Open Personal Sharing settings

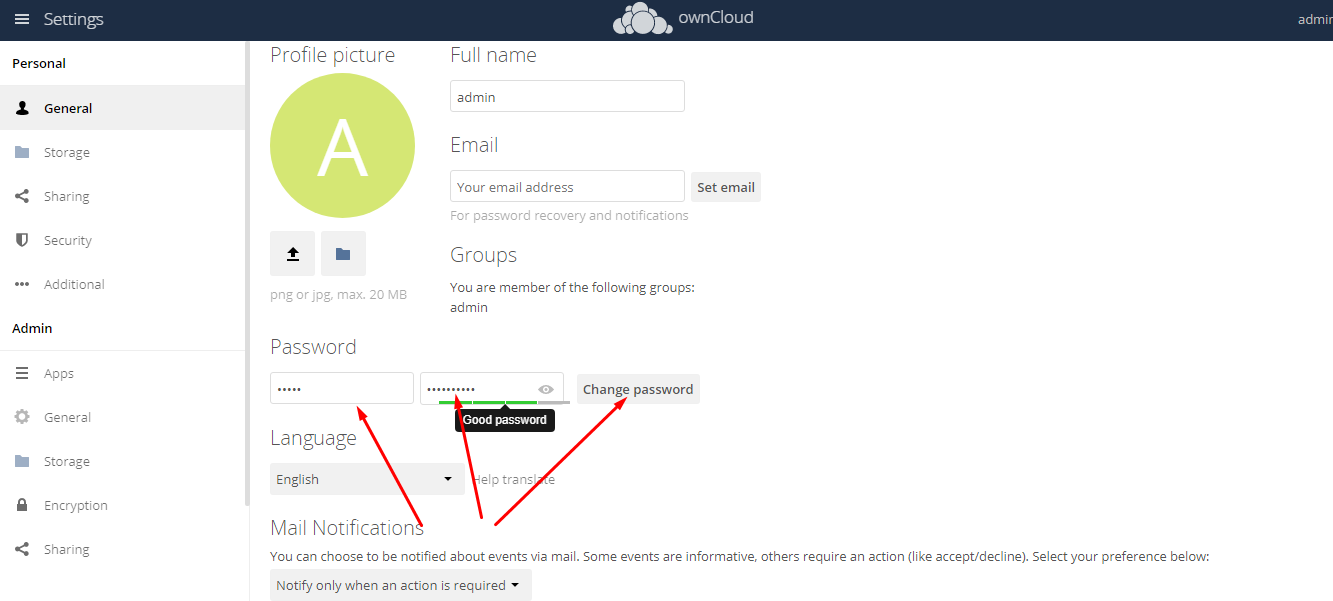pos(66,197)
